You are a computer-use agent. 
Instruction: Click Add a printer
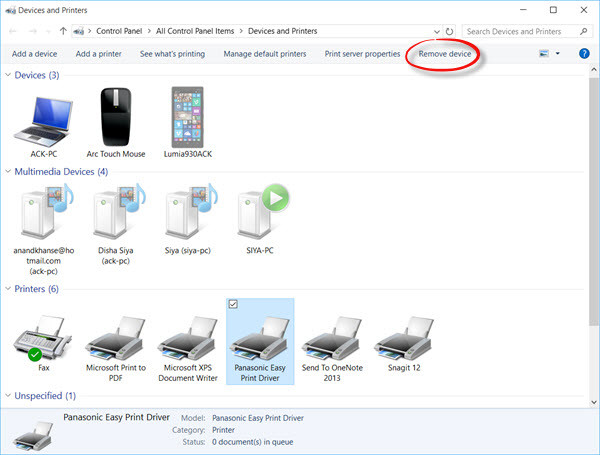[98, 54]
